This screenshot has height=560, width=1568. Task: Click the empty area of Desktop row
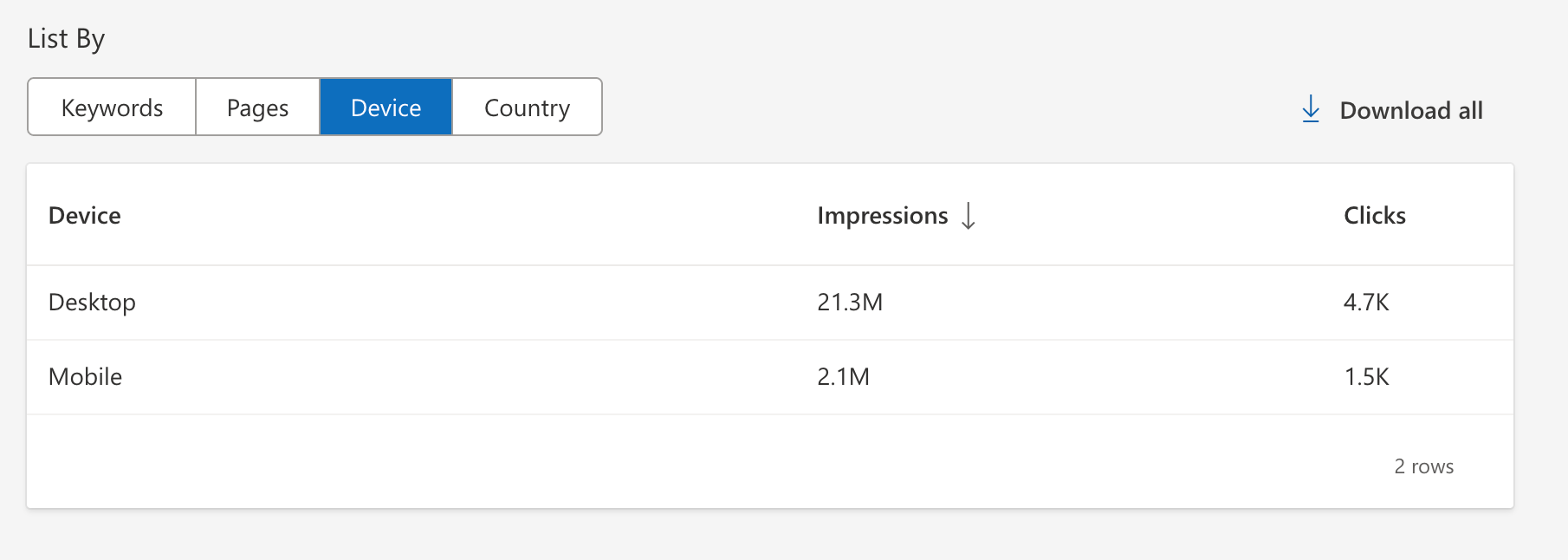tap(476, 303)
